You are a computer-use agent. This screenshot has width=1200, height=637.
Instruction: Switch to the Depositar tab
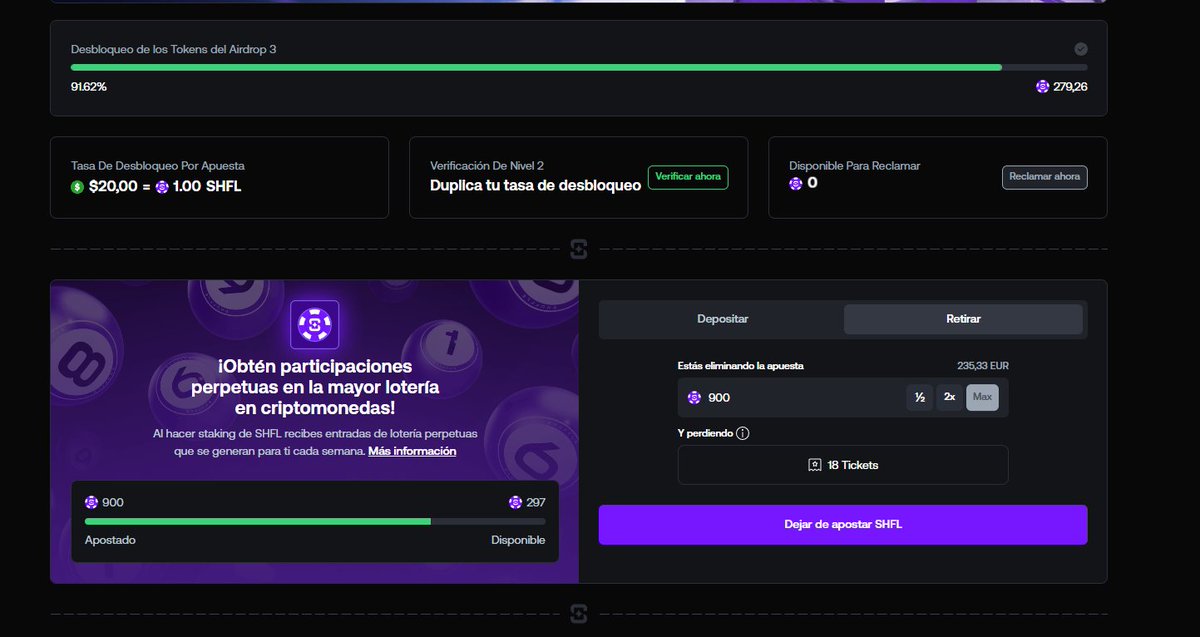pos(722,319)
